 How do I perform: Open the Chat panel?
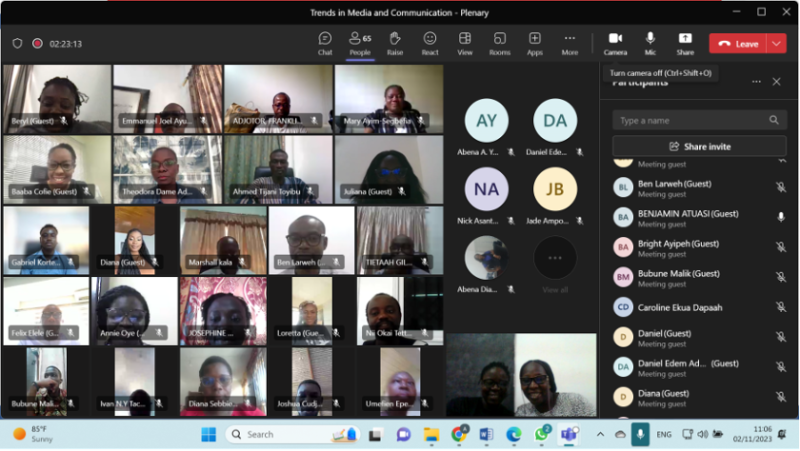[325, 43]
